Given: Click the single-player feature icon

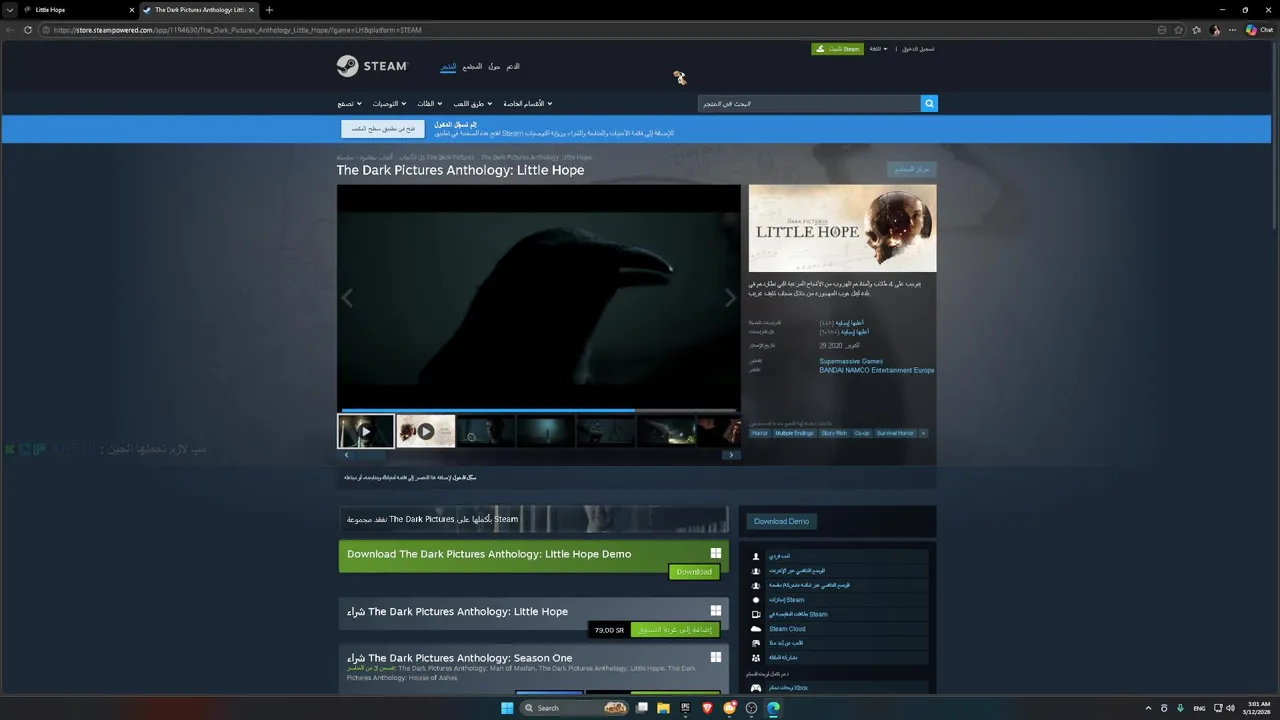Looking at the screenshot, I should click(x=756, y=556).
